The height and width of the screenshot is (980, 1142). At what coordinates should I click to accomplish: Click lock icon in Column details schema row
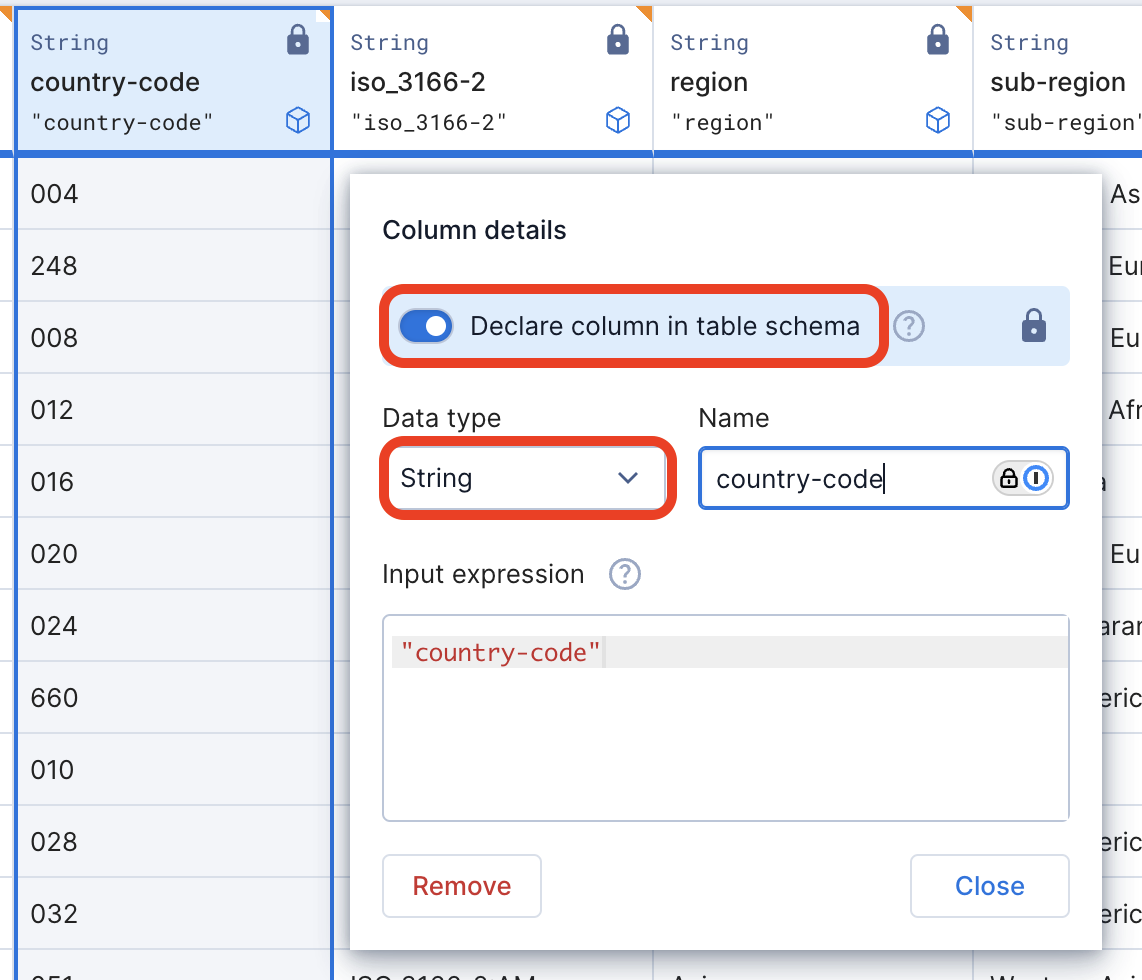1034,326
